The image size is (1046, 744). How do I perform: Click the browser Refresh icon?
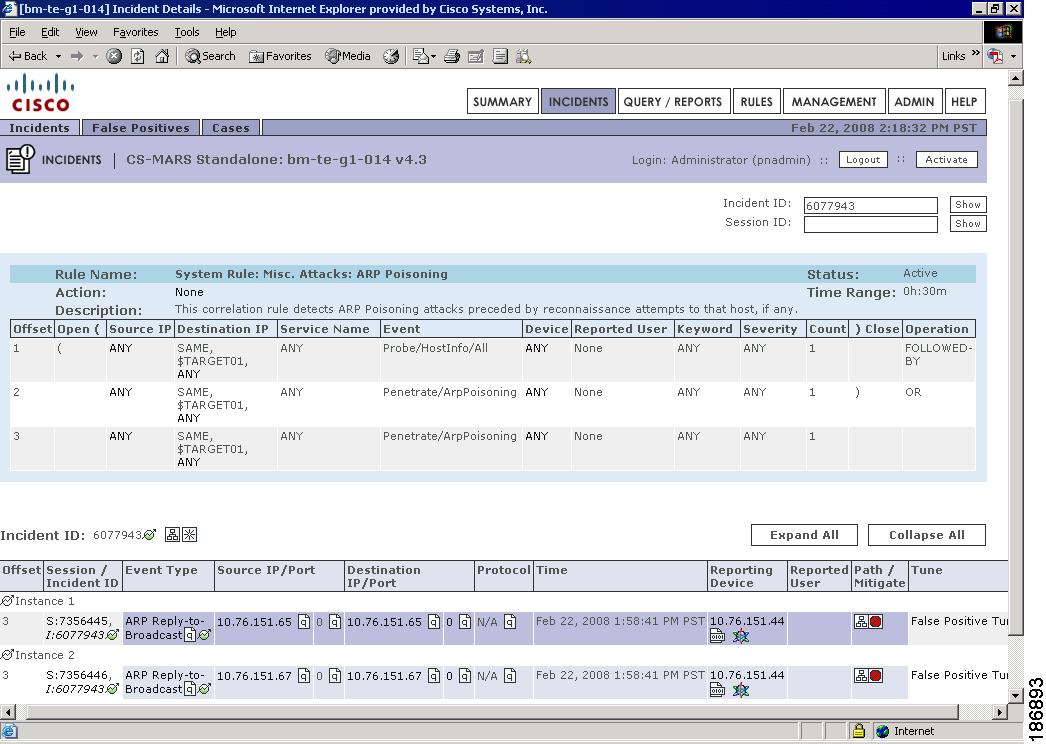[138, 56]
